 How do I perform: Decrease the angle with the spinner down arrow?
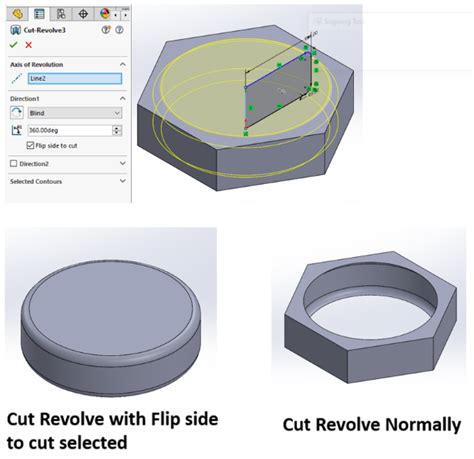(117, 133)
